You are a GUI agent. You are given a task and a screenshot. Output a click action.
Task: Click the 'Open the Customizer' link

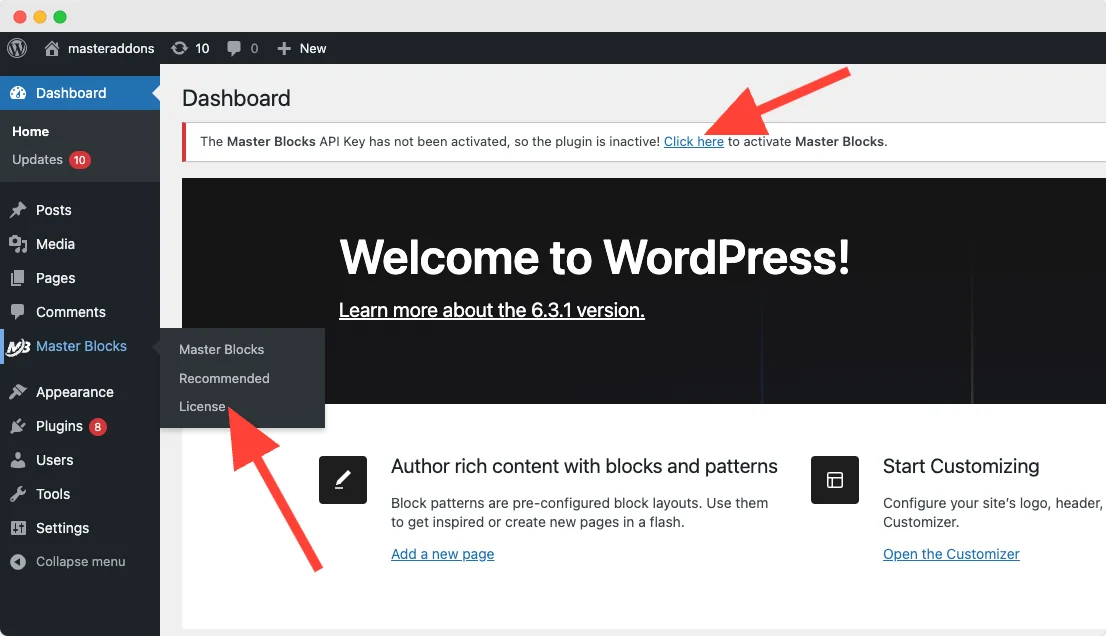click(951, 554)
